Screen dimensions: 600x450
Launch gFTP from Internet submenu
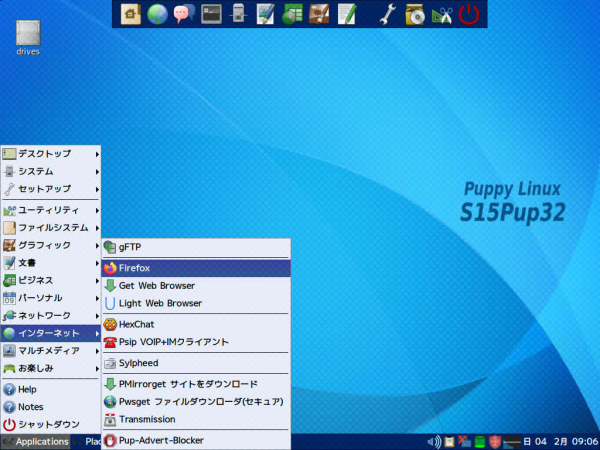(x=196, y=247)
